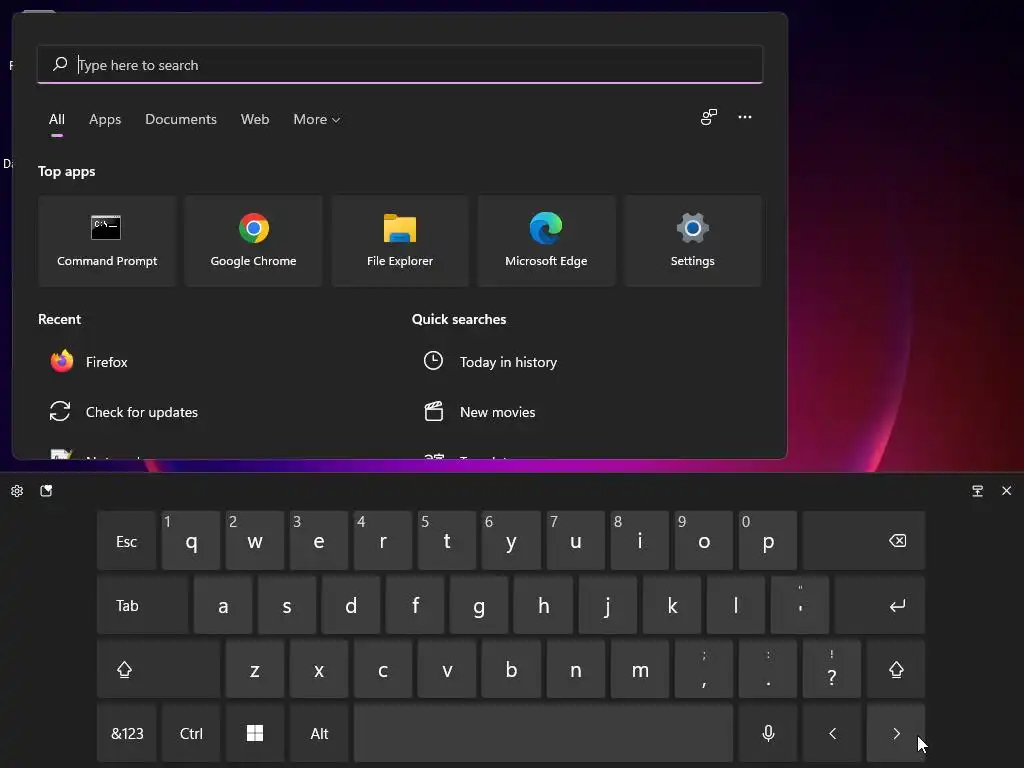Open Check for updates recent item
Viewport: 1024px width, 768px height.
(x=124, y=412)
